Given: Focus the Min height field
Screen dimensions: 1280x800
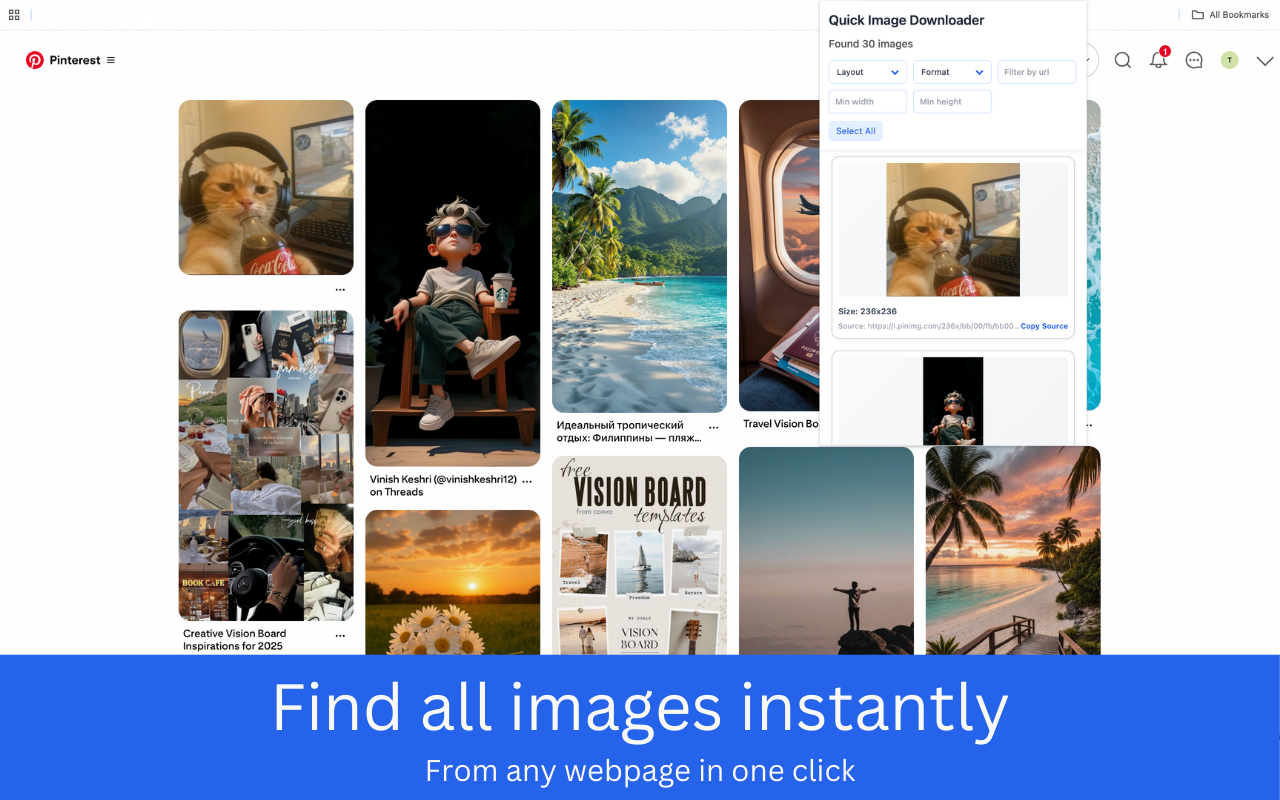Looking at the screenshot, I should coord(952,102).
